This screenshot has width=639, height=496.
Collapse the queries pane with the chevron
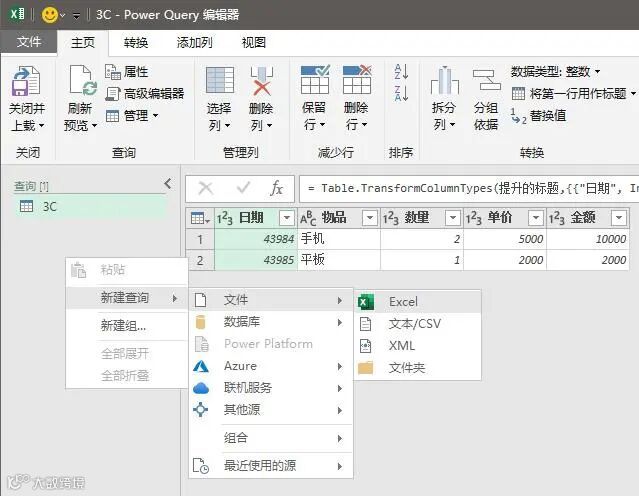[167, 184]
